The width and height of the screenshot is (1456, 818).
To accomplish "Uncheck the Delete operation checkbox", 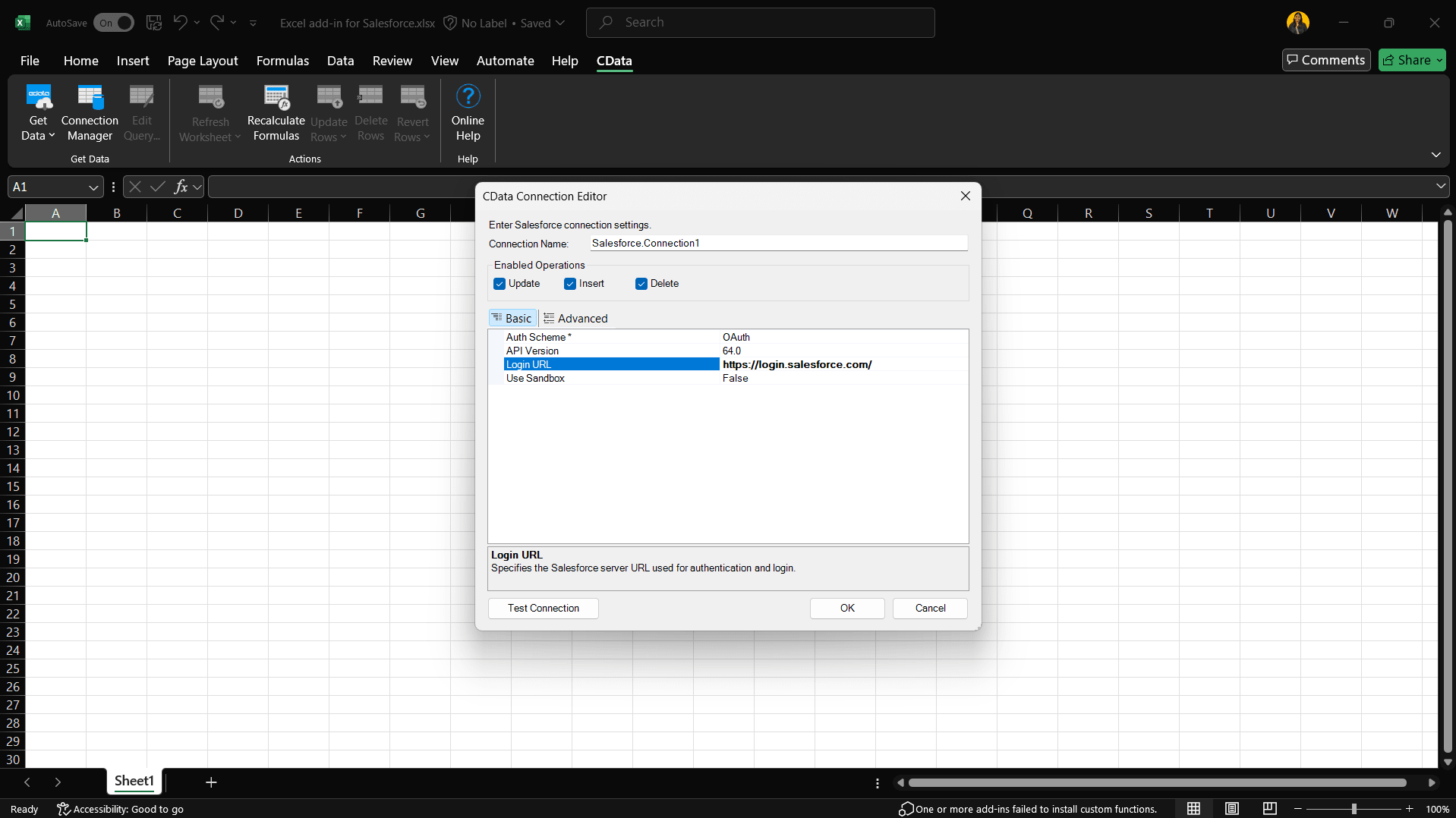I will pos(641,284).
